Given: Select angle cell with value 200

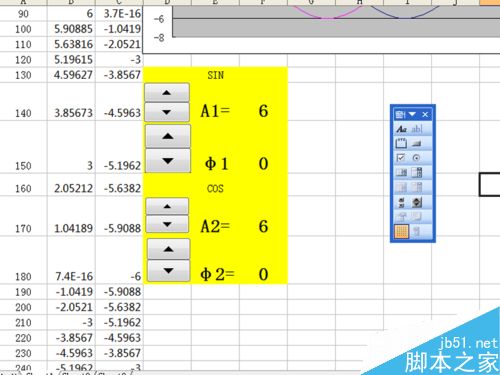Looking at the screenshot, I should [x=23, y=307].
